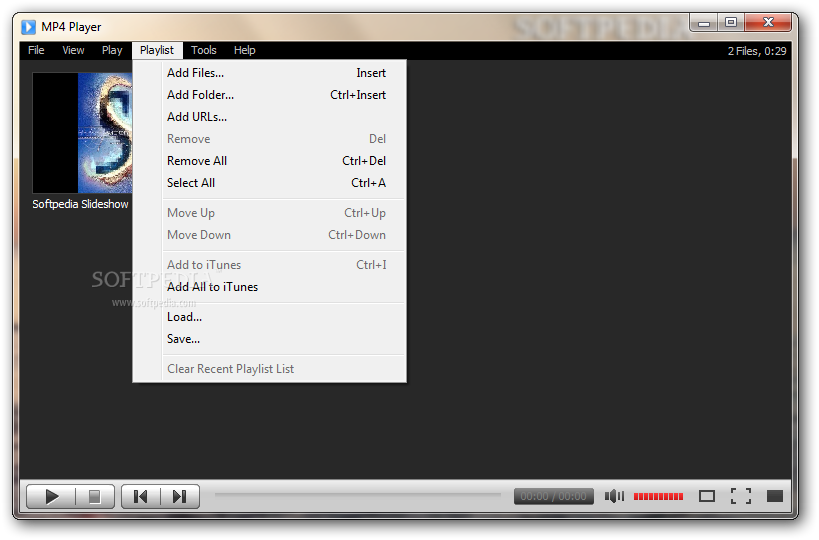Skip to the previous track
The height and width of the screenshot is (540, 819).
click(141, 496)
